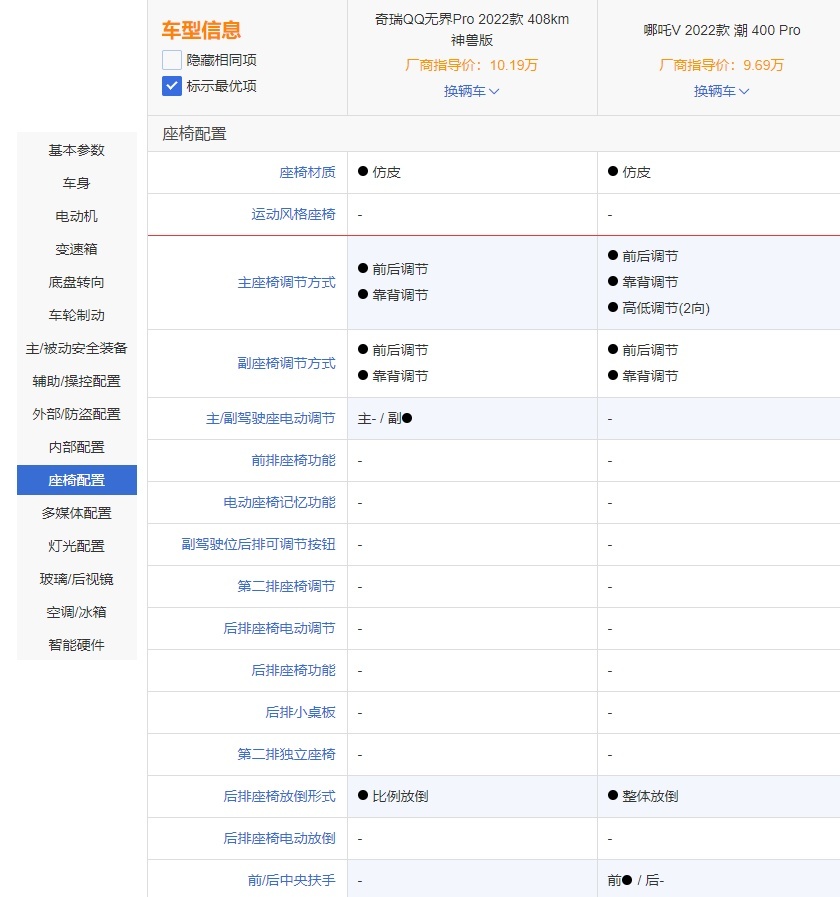Go to 电动机 section in sidebar
Viewport: 840px width, 897px height.
(77, 216)
